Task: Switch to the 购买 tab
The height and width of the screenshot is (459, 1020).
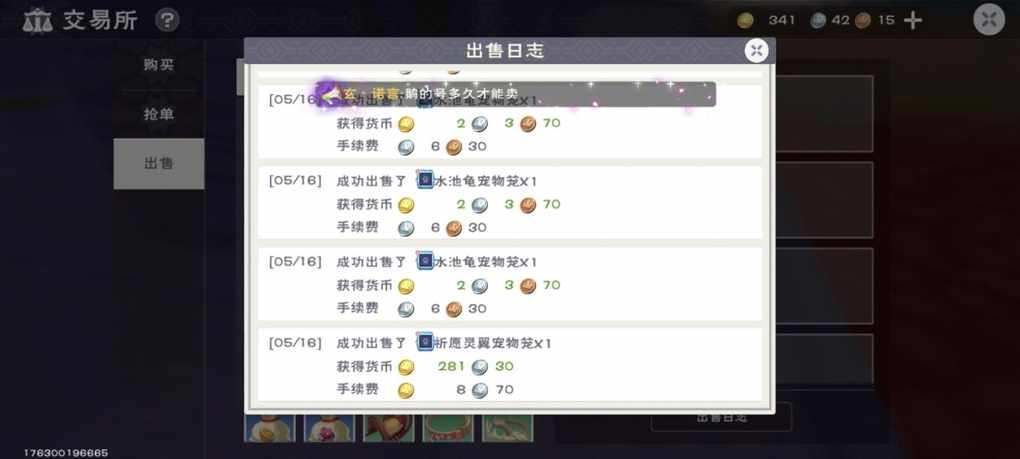Action: pyautogui.click(x=159, y=65)
